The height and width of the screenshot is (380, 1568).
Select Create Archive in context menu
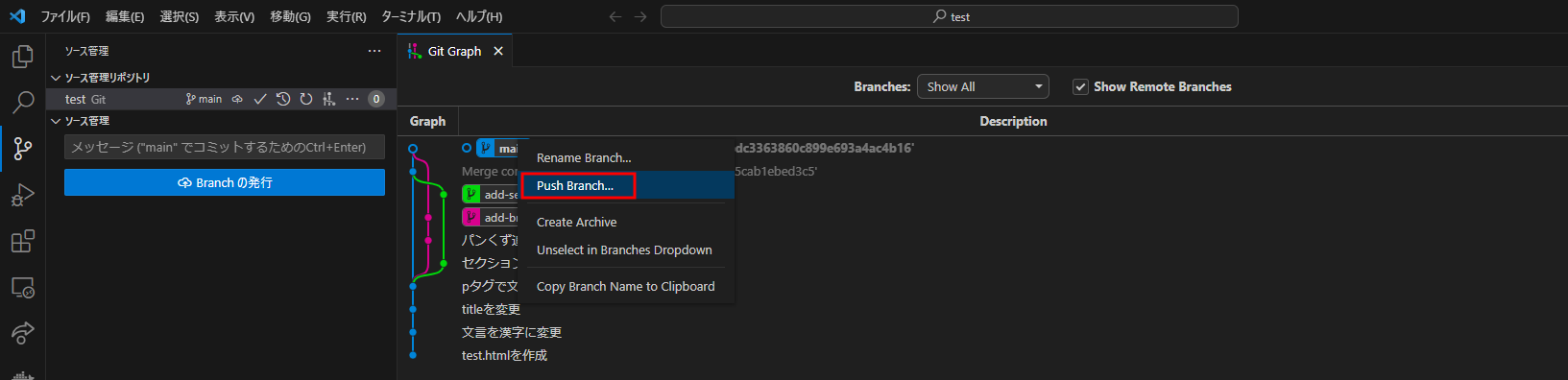[x=626, y=222]
